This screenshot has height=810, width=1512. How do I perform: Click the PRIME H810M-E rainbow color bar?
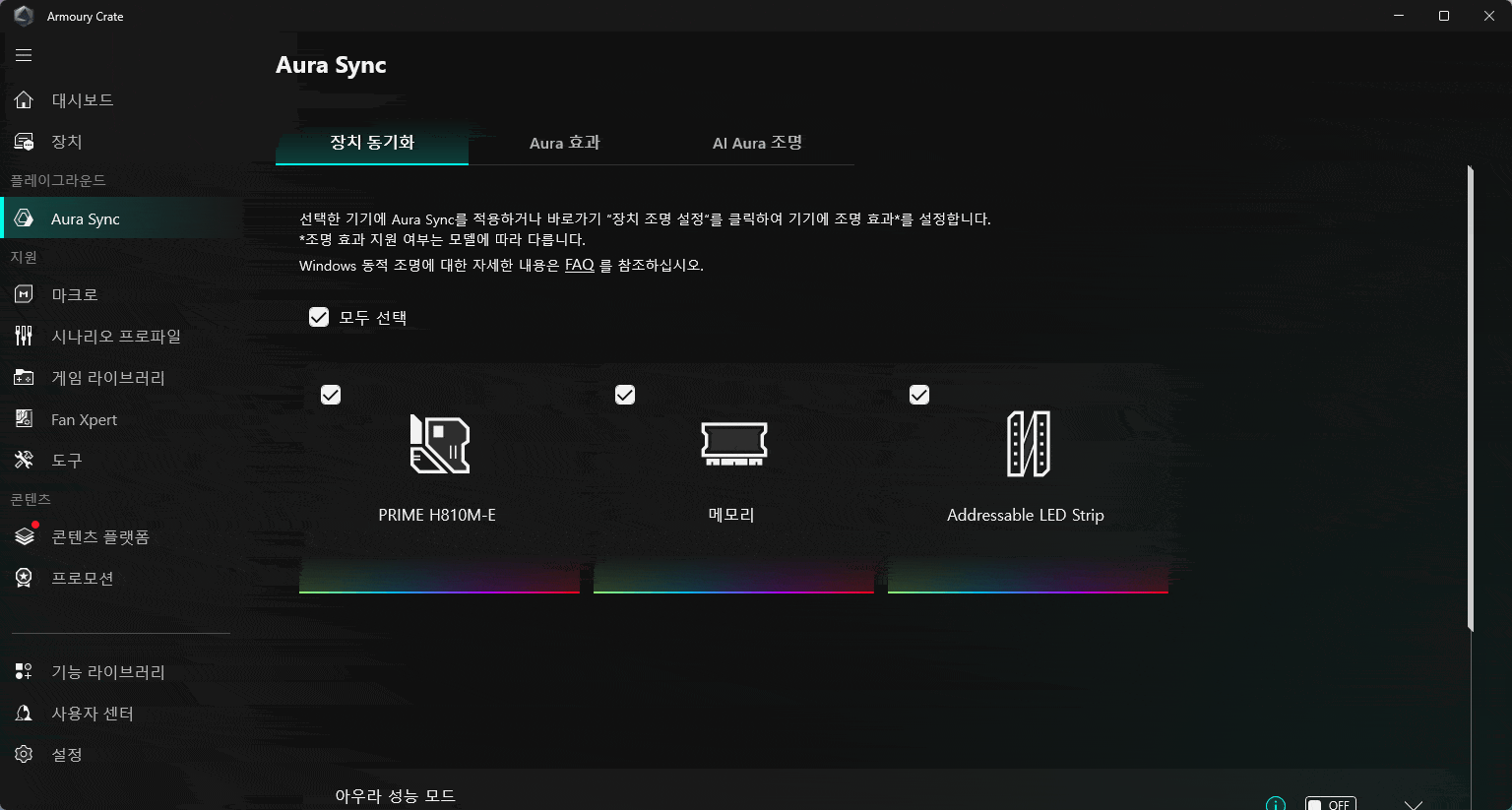coord(439,592)
